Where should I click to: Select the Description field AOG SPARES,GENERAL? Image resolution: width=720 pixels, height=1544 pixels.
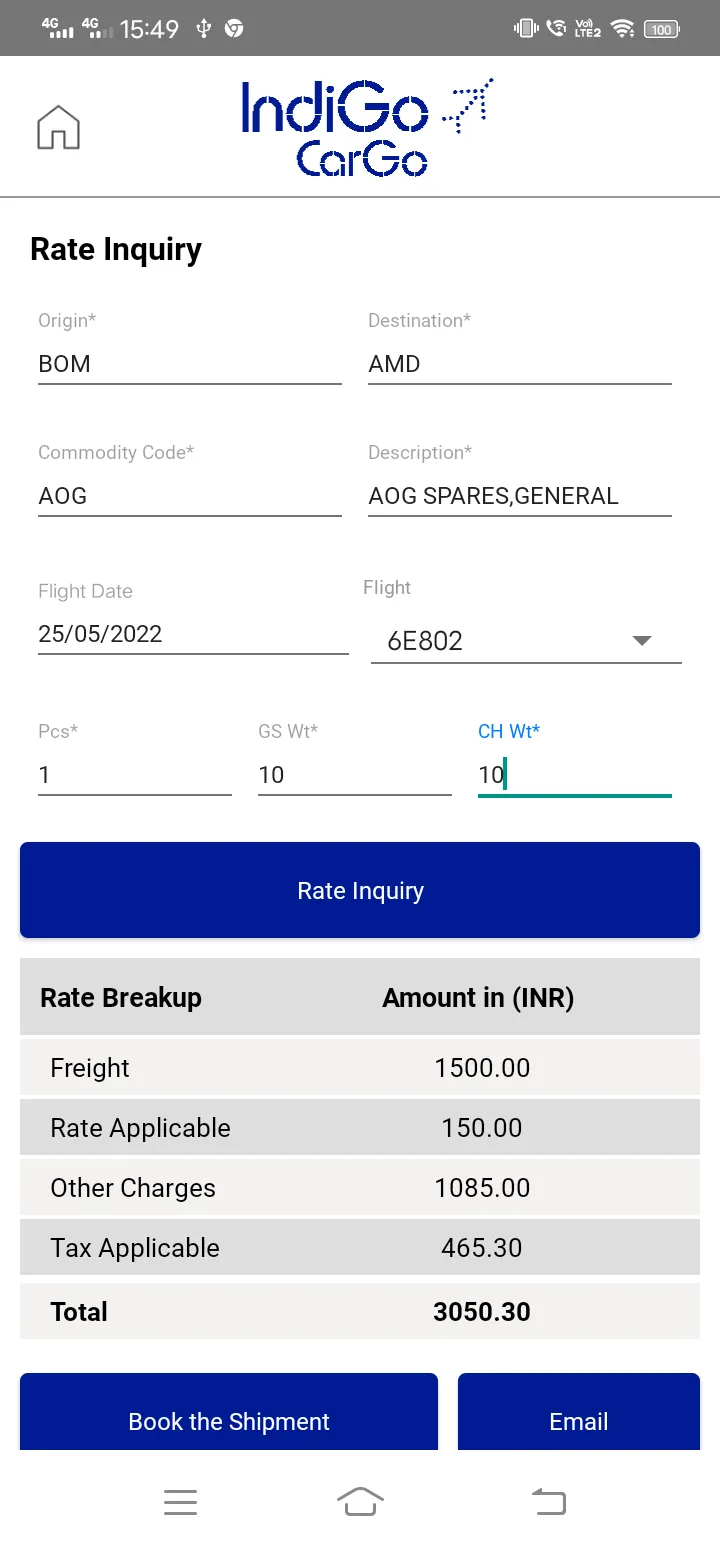click(x=520, y=496)
